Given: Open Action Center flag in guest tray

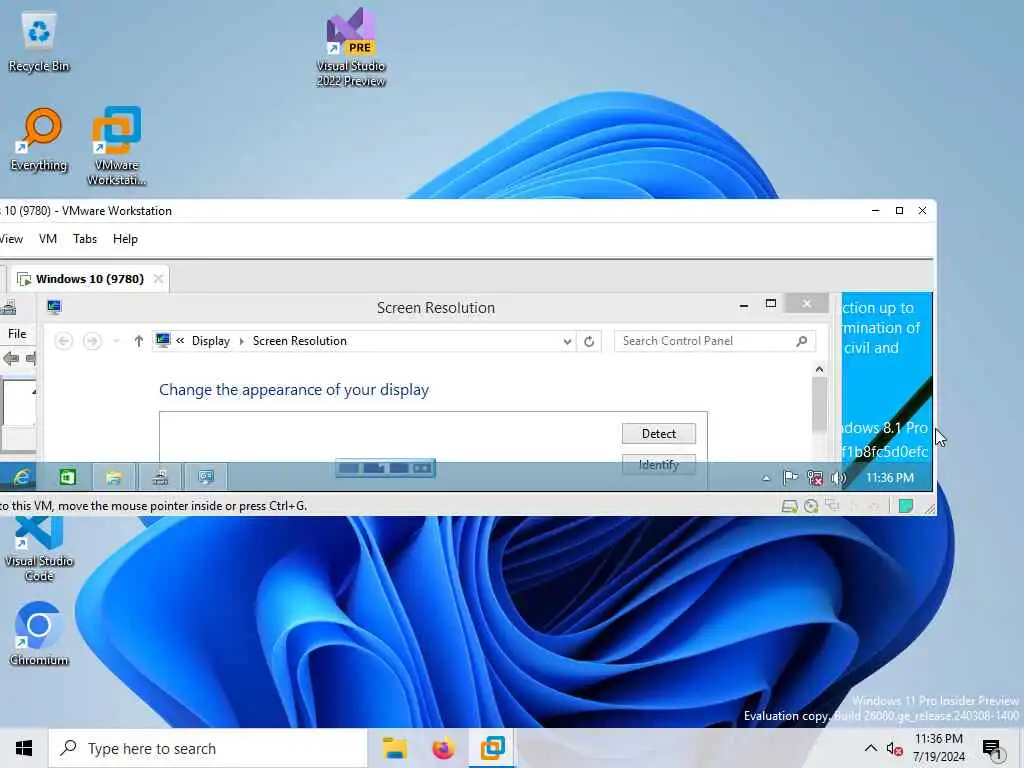Looking at the screenshot, I should 790,478.
